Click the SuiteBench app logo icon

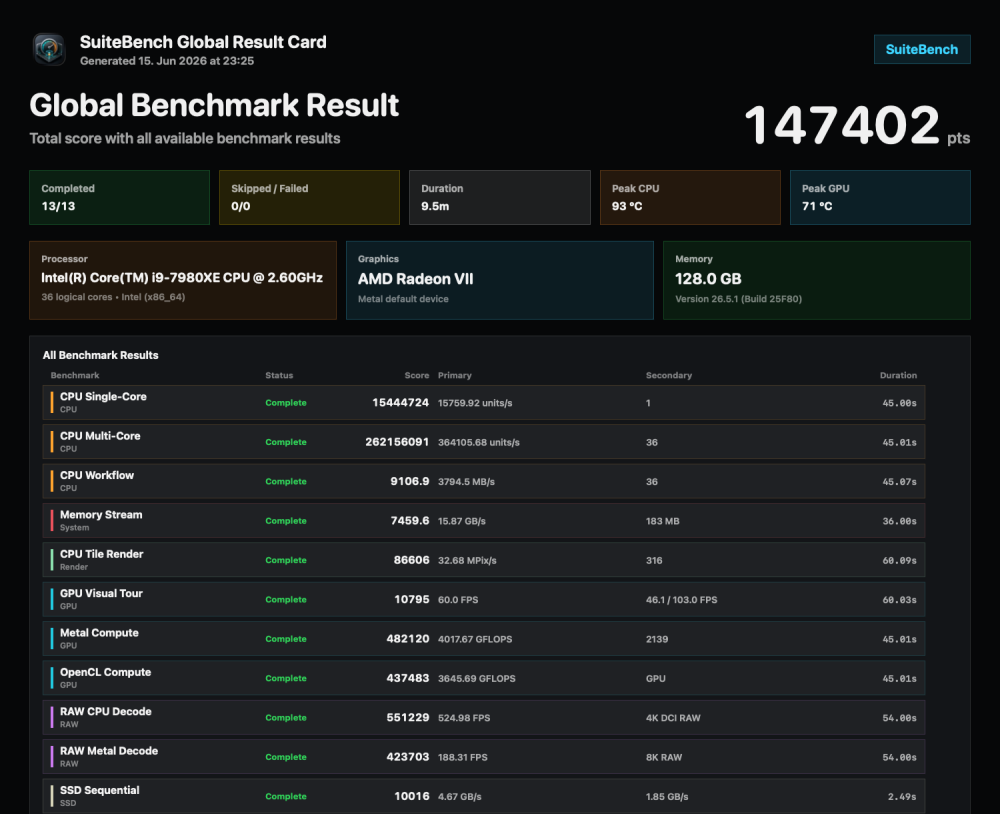point(49,50)
